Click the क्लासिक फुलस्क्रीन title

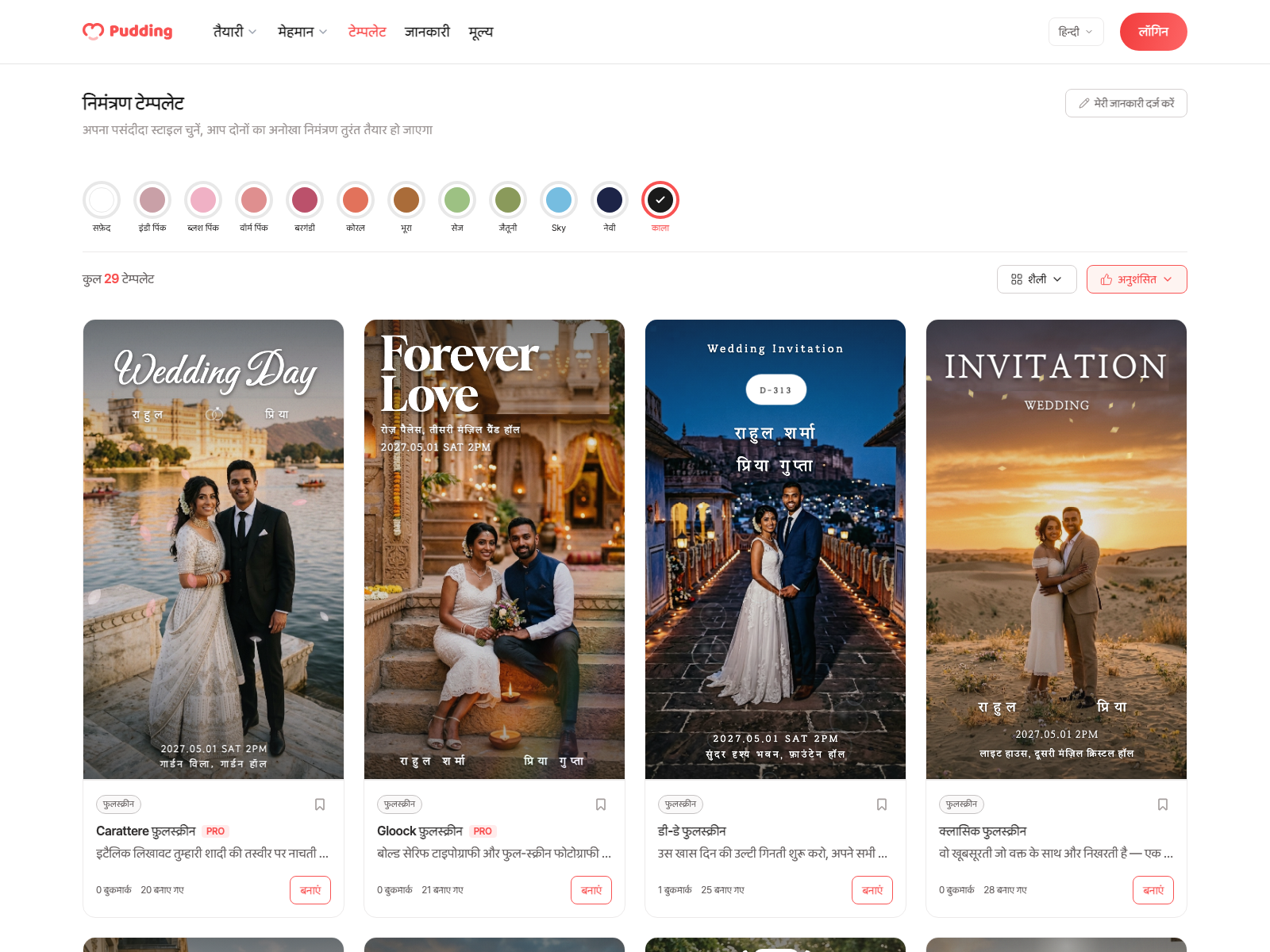tap(983, 831)
